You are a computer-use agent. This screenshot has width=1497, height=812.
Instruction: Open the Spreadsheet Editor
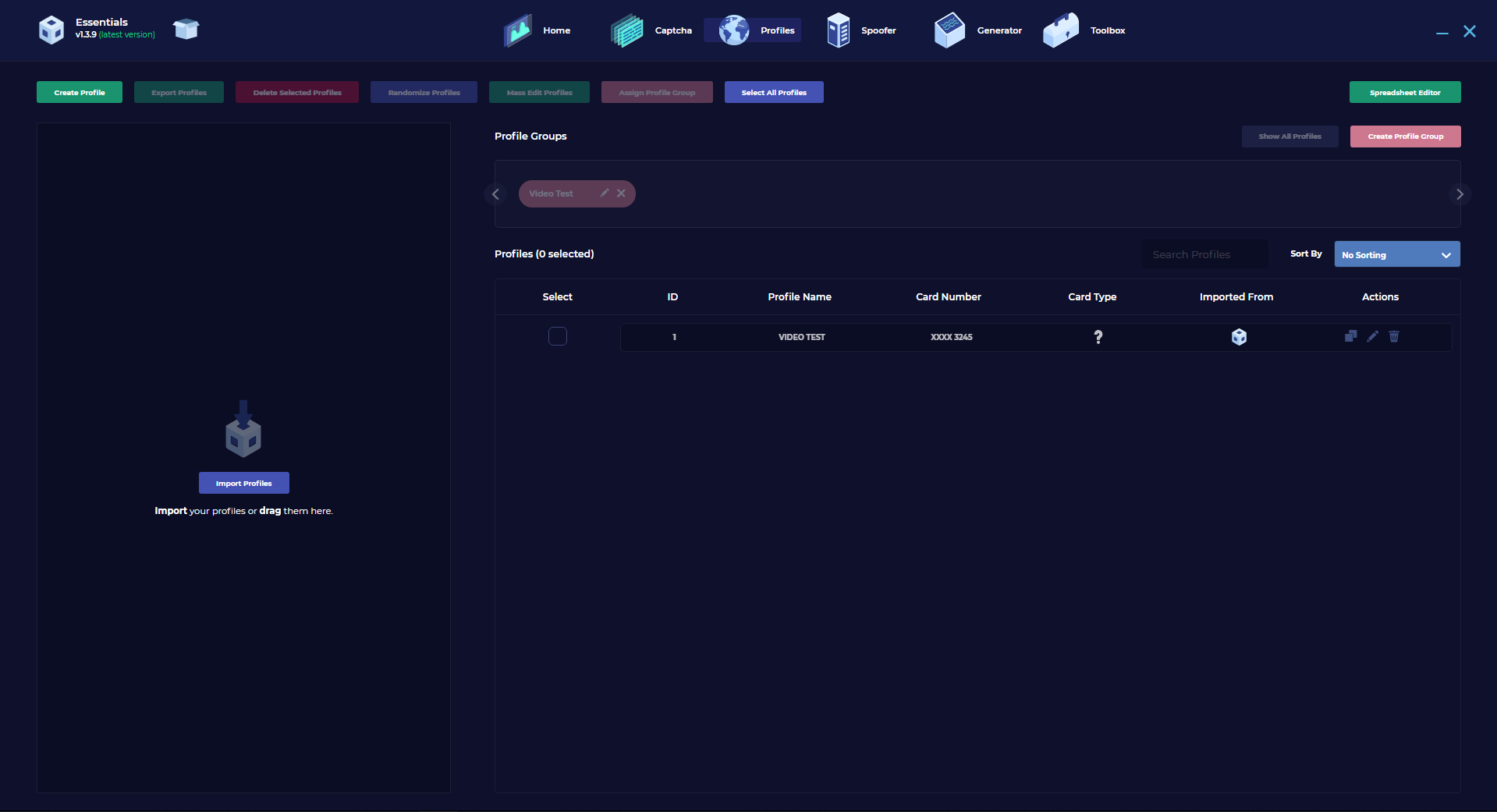(x=1404, y=92)
